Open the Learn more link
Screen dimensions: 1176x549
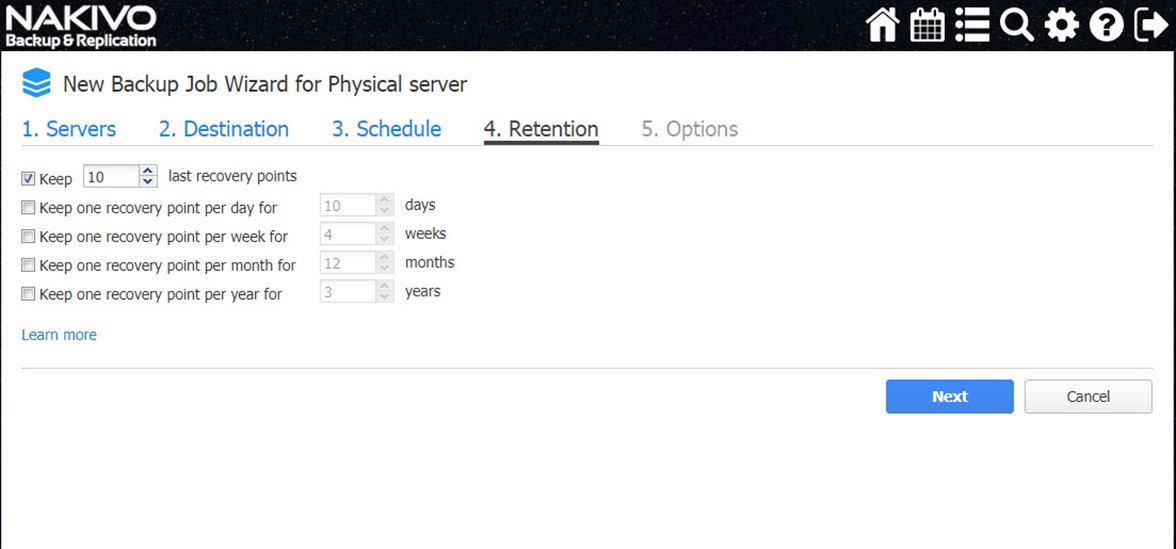[59, 334]
